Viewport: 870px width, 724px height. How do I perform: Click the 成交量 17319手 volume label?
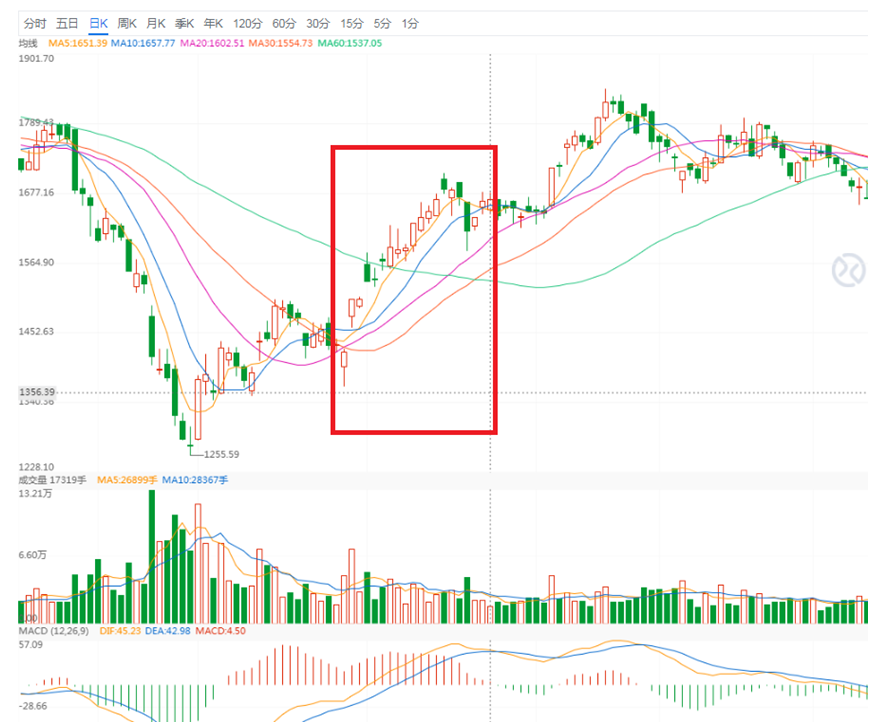[x=53, y=480]
